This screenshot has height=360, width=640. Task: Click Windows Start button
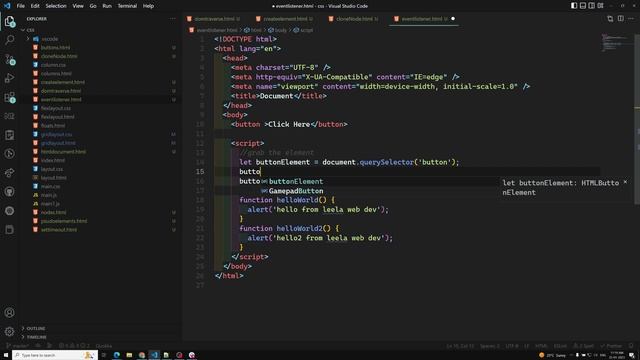[6, 355]
